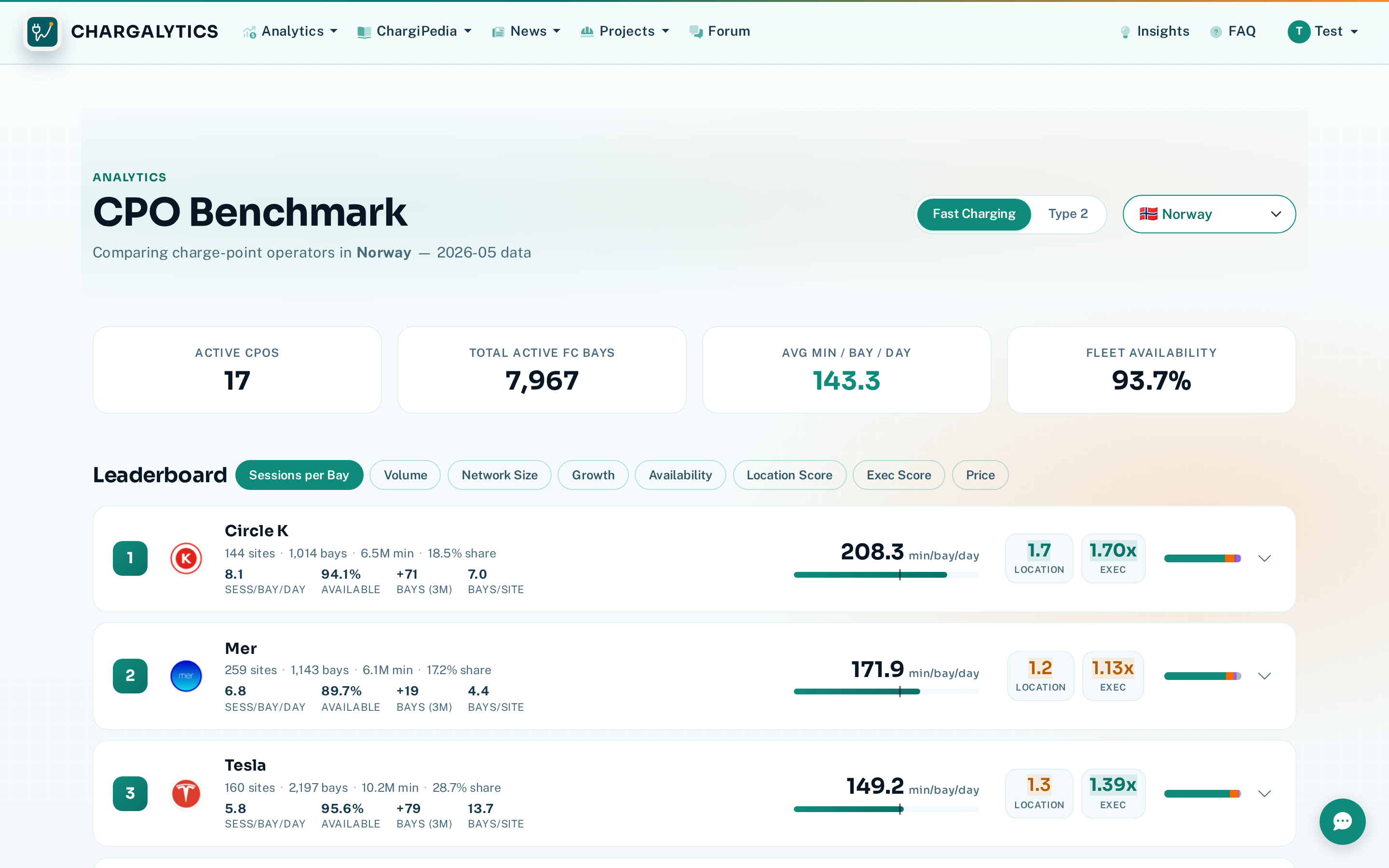This screenshot has height=868, width=1389.
Task: Click Tesla min/bay/day progress bar
Action: (886, 810)
